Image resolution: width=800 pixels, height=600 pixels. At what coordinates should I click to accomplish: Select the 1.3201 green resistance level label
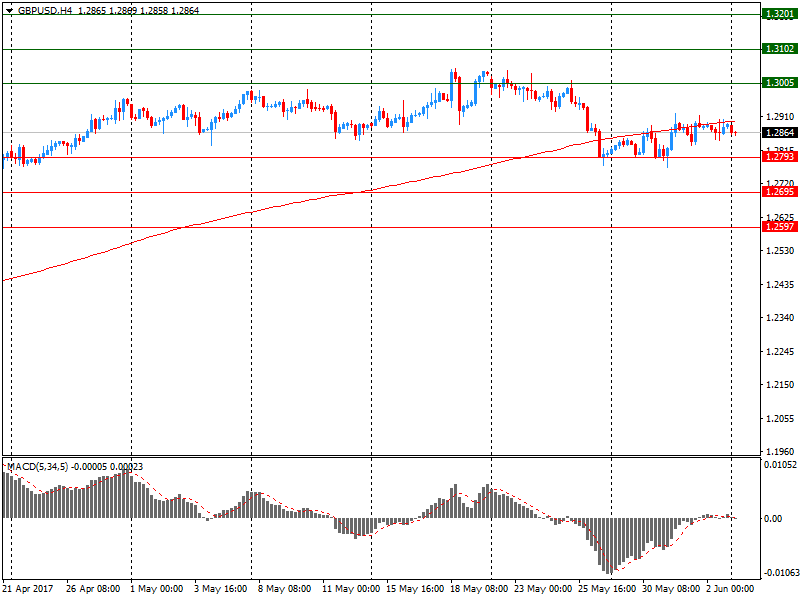(x=780, y=14)
